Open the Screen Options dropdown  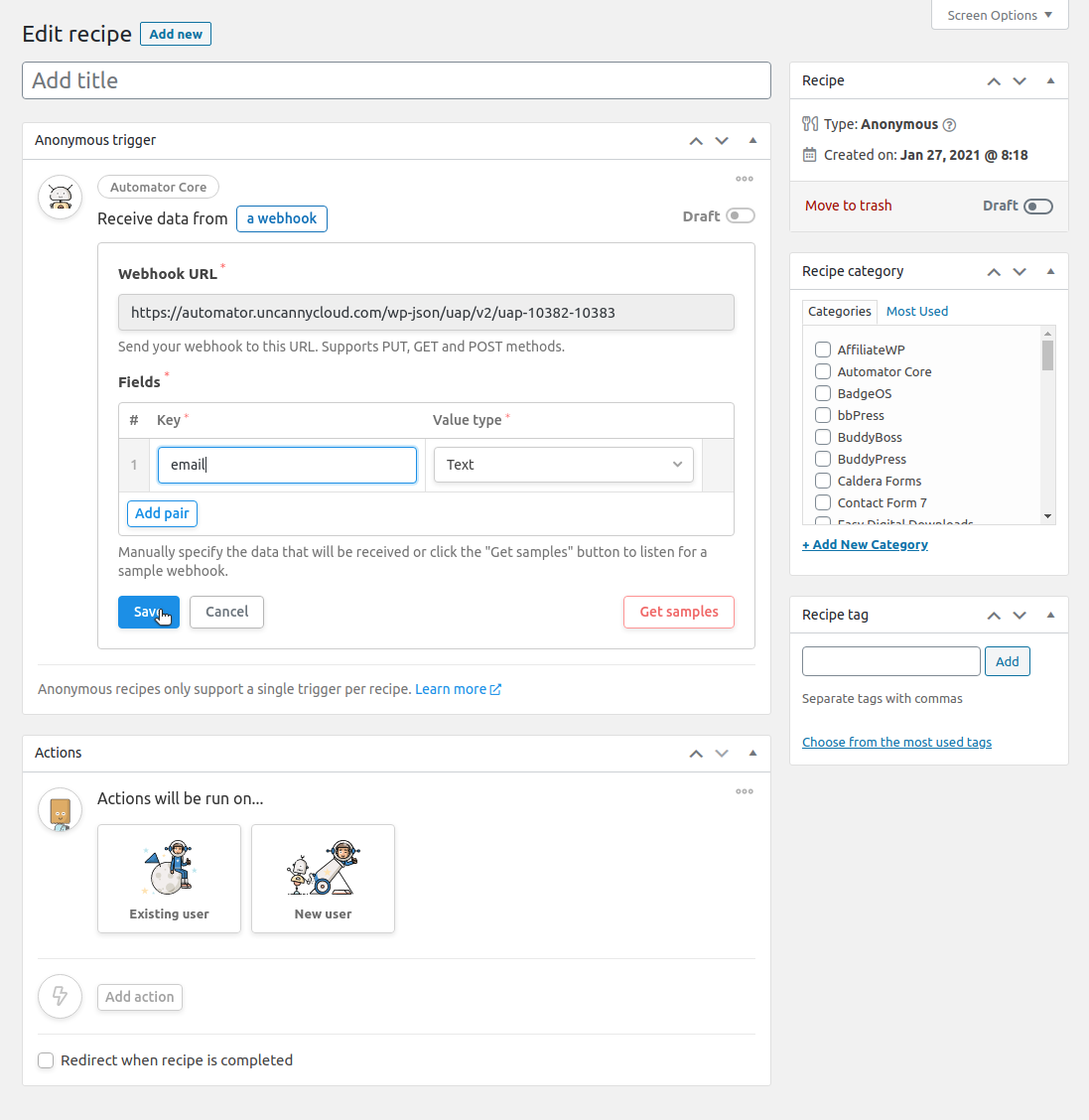pos(1000,15)
